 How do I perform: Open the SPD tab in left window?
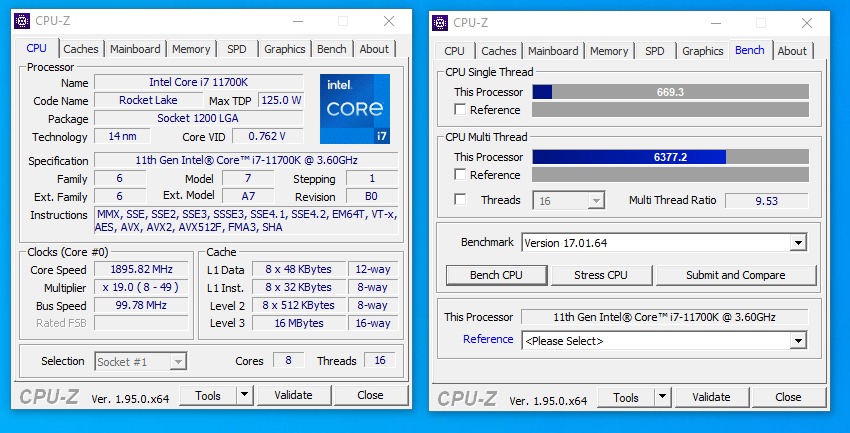[x=237, y=49]
